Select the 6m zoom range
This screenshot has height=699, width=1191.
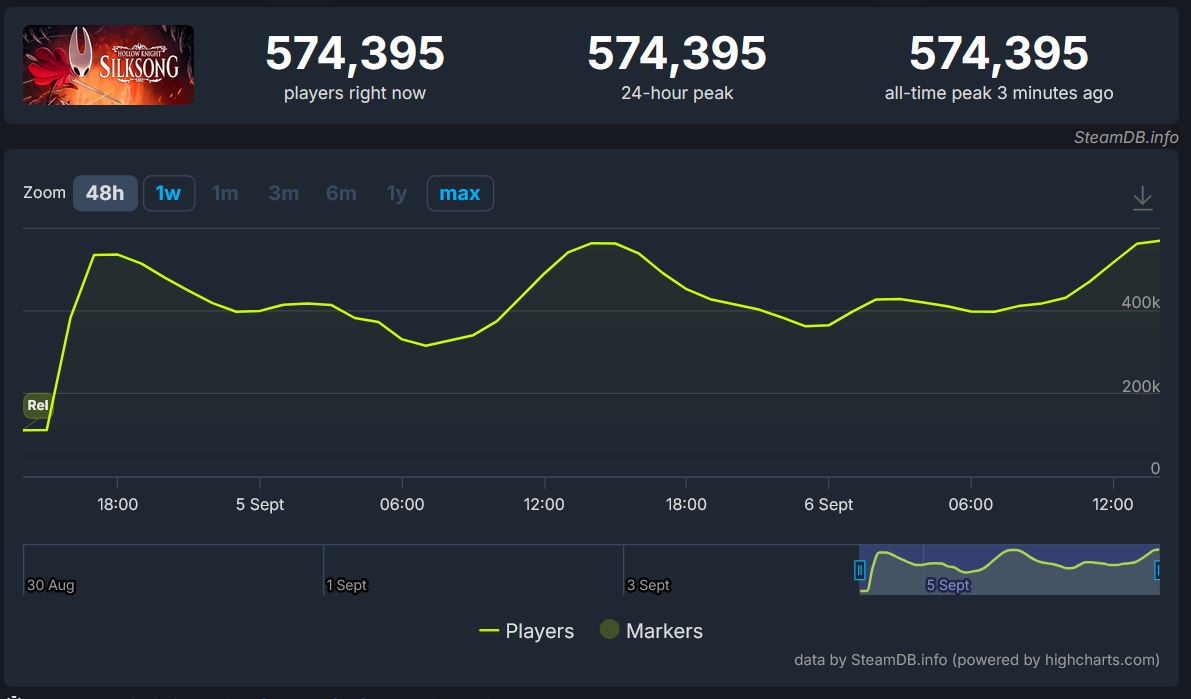[341, 193]
